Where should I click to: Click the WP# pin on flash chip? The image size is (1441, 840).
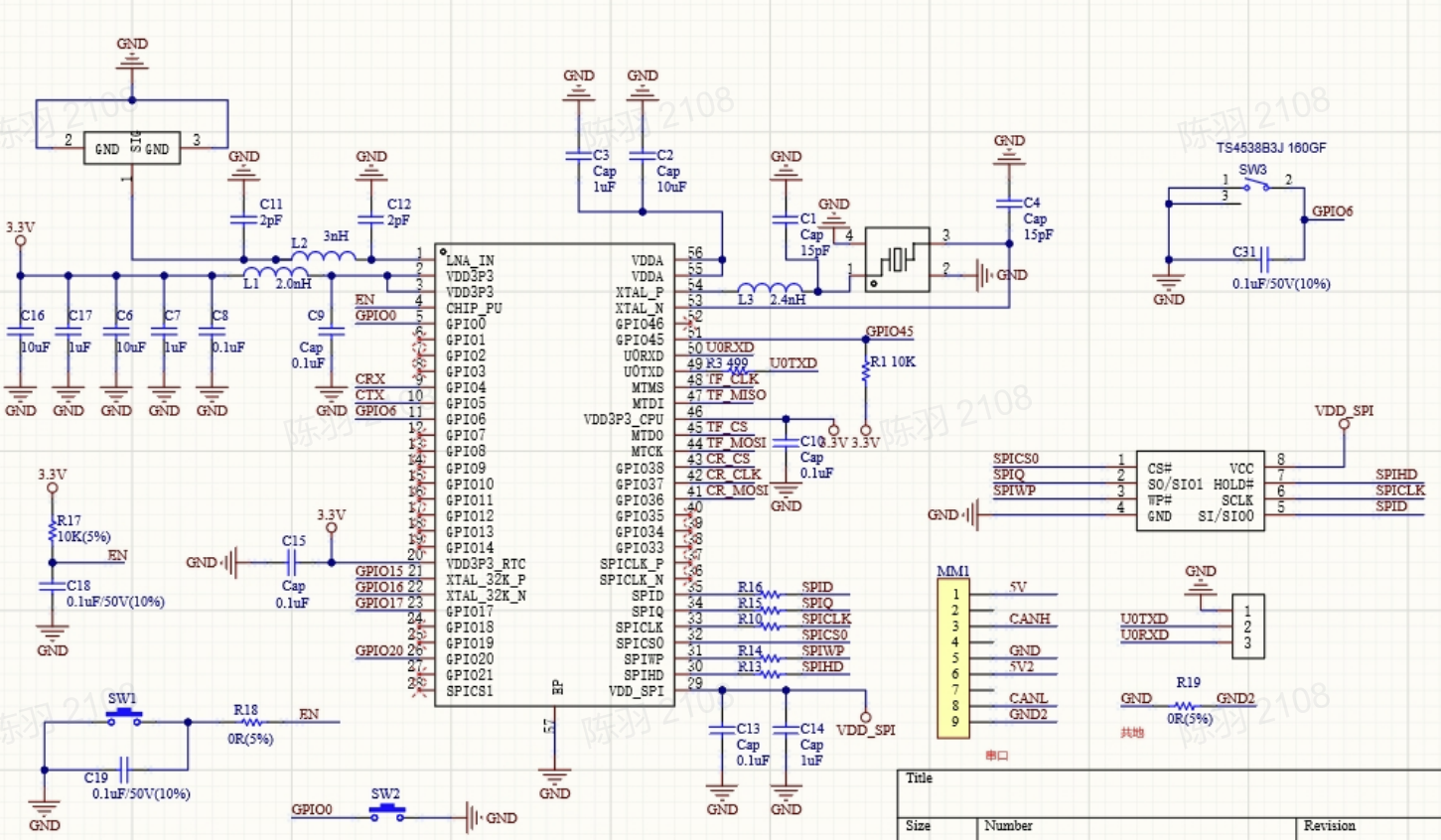click(1160, 499)
